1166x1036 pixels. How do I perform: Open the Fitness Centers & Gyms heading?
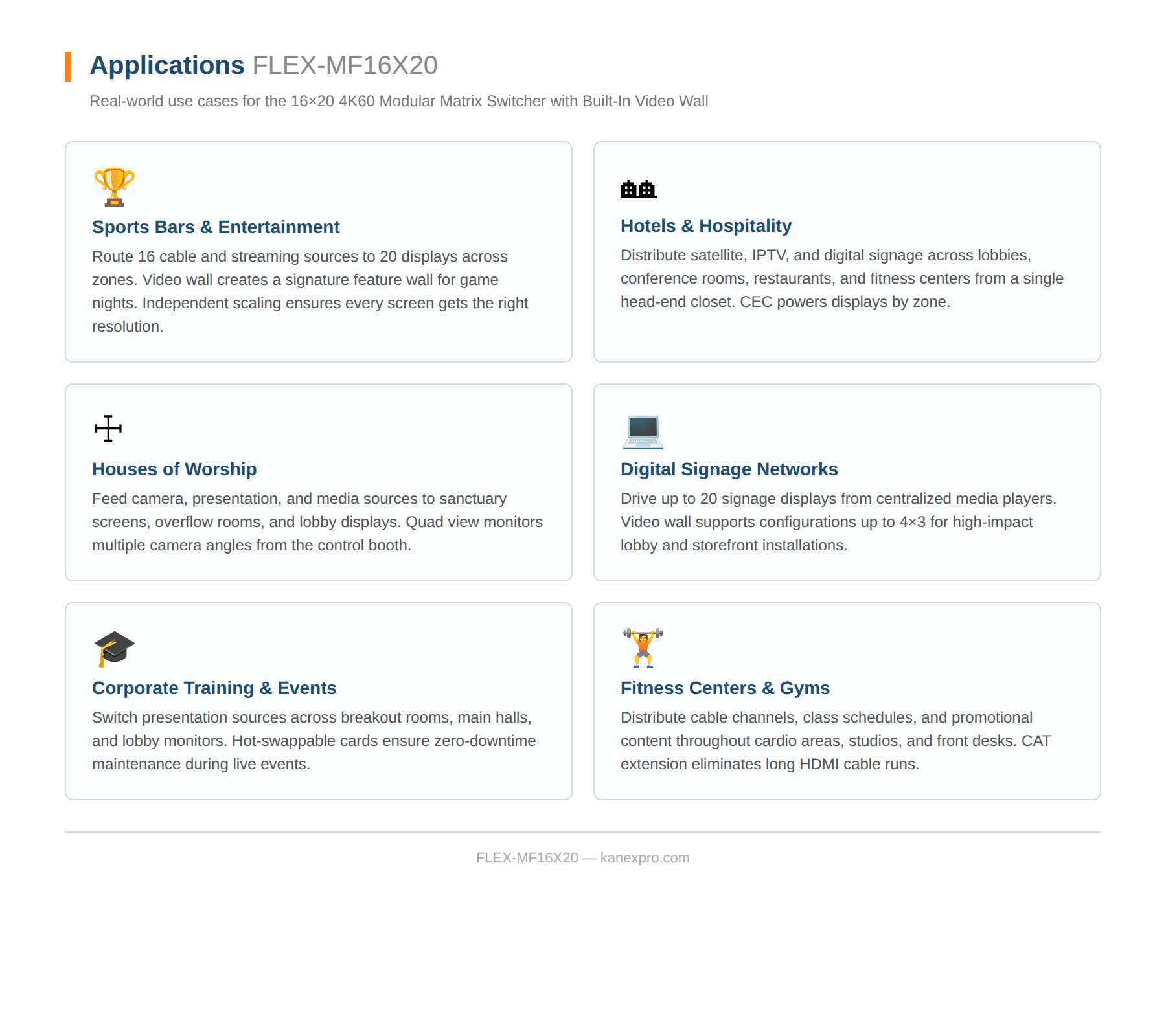point(725,688)
